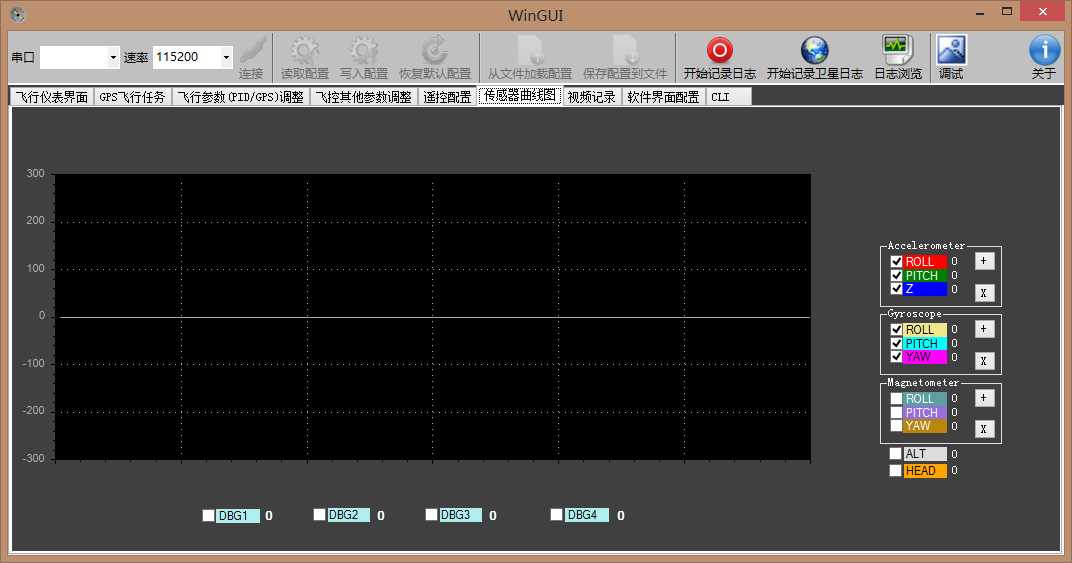This screenshot has width=1072, height=563.
Task: Click the Gyroscope plus button
Action: point(984,329)
